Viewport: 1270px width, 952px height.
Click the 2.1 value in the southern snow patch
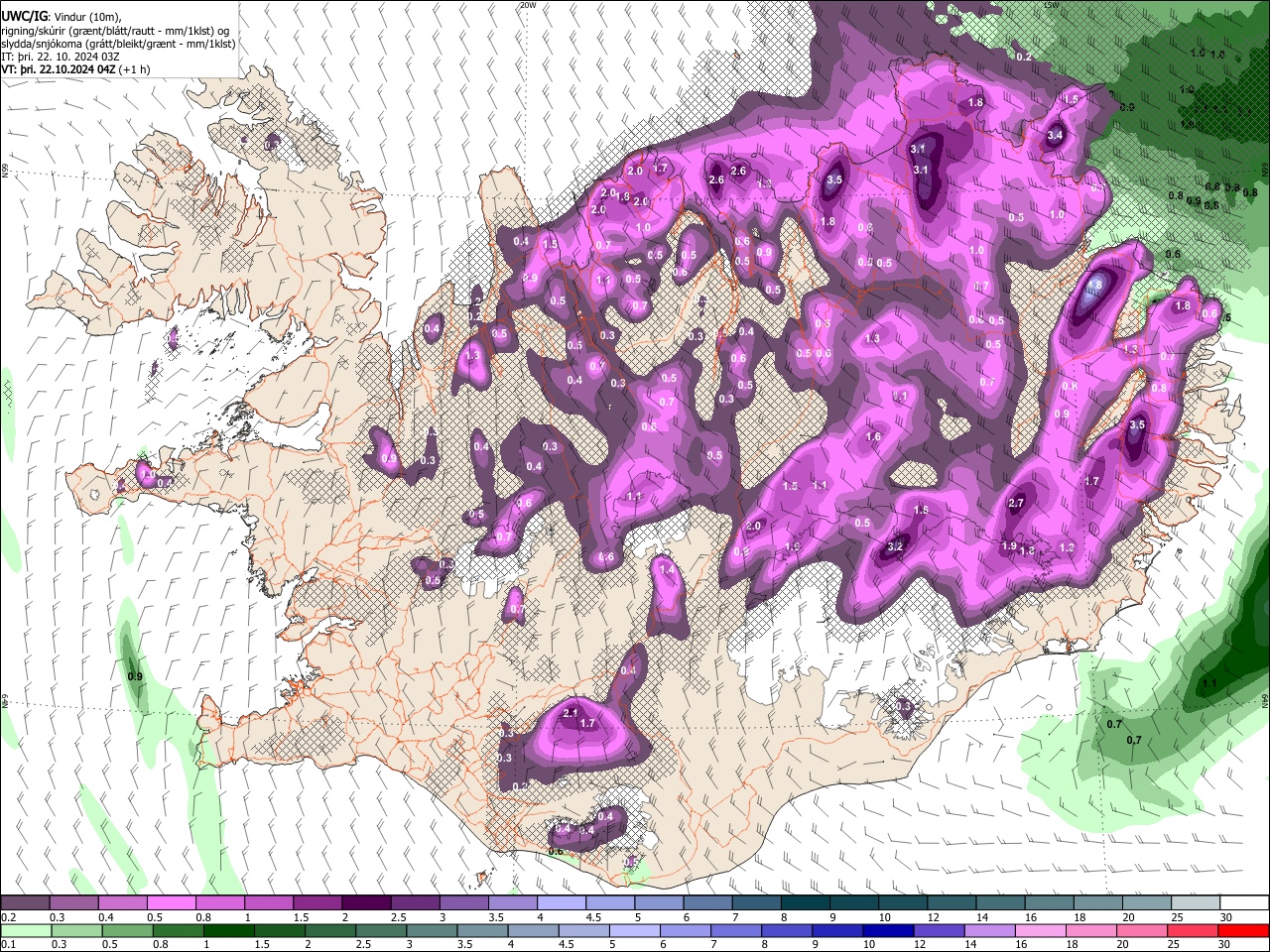point(571,713)
